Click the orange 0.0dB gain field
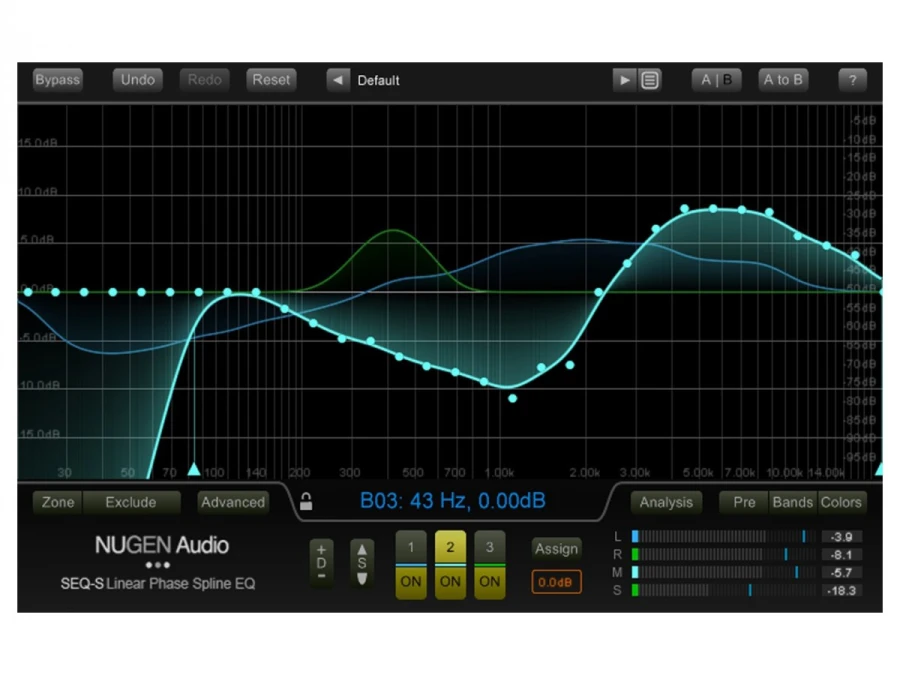The height and width of the screenshot is (675, 900). point(556,582)
